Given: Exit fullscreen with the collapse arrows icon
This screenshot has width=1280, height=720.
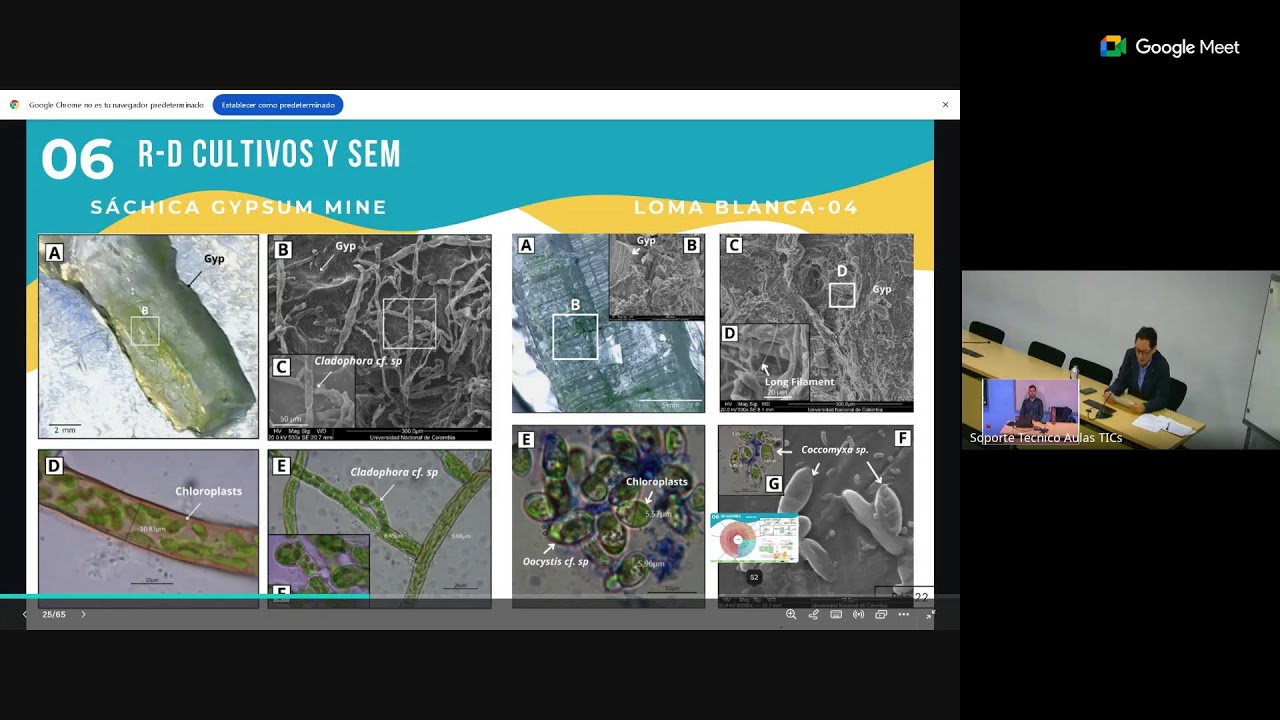Looking at the screenshot, I should click(929, 614).
